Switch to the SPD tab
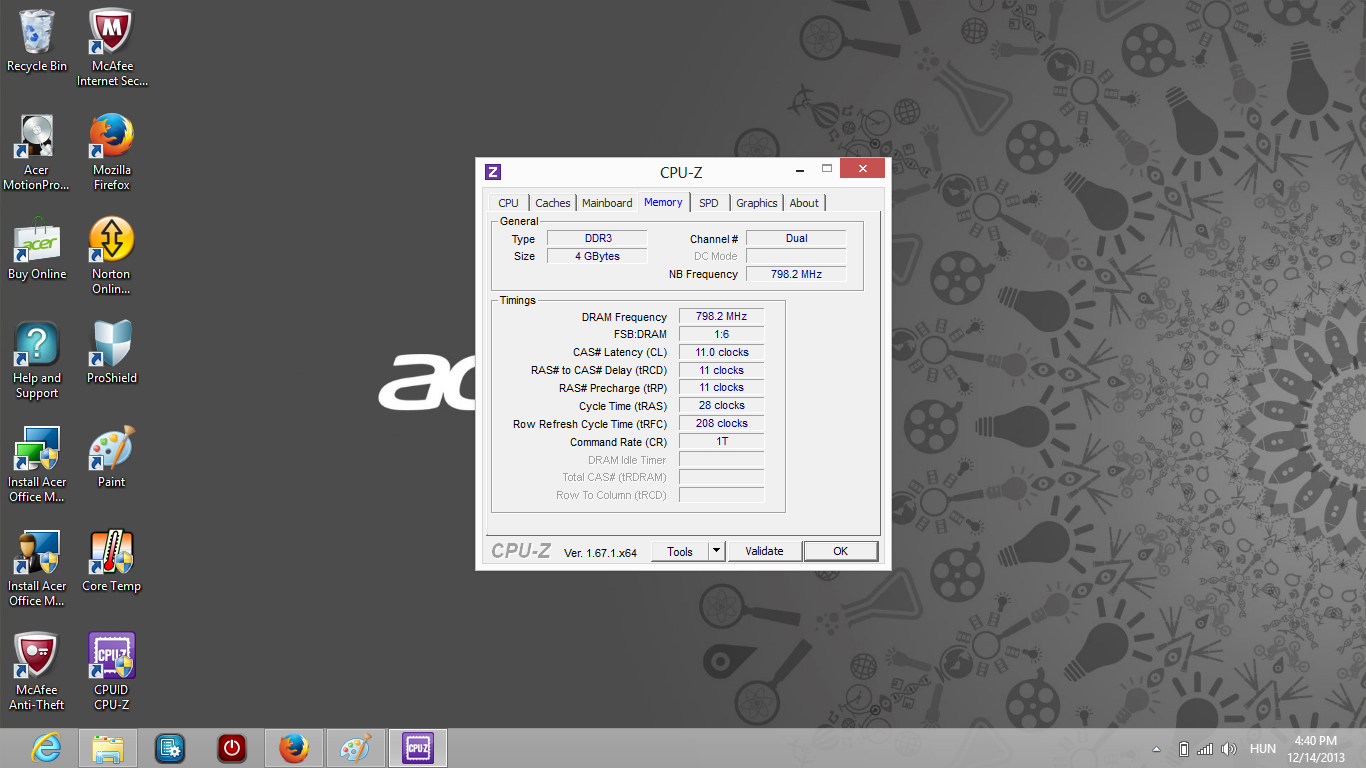1366x768 pixels. coord(709,203)
